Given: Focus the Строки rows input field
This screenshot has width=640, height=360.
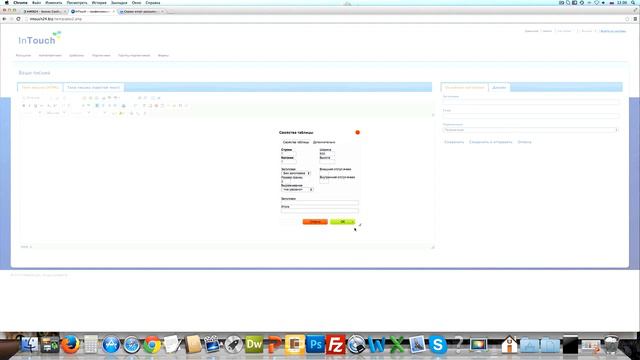Looking at the screenshot, I should coord(289,153).
